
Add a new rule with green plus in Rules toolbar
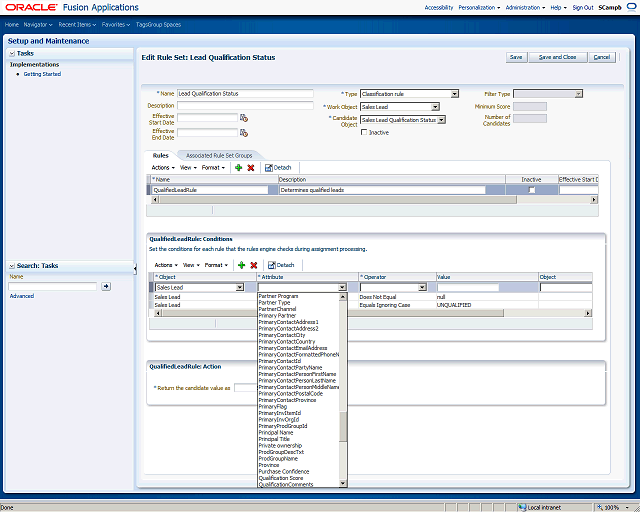pyautogui.click(x=239, y=167)
